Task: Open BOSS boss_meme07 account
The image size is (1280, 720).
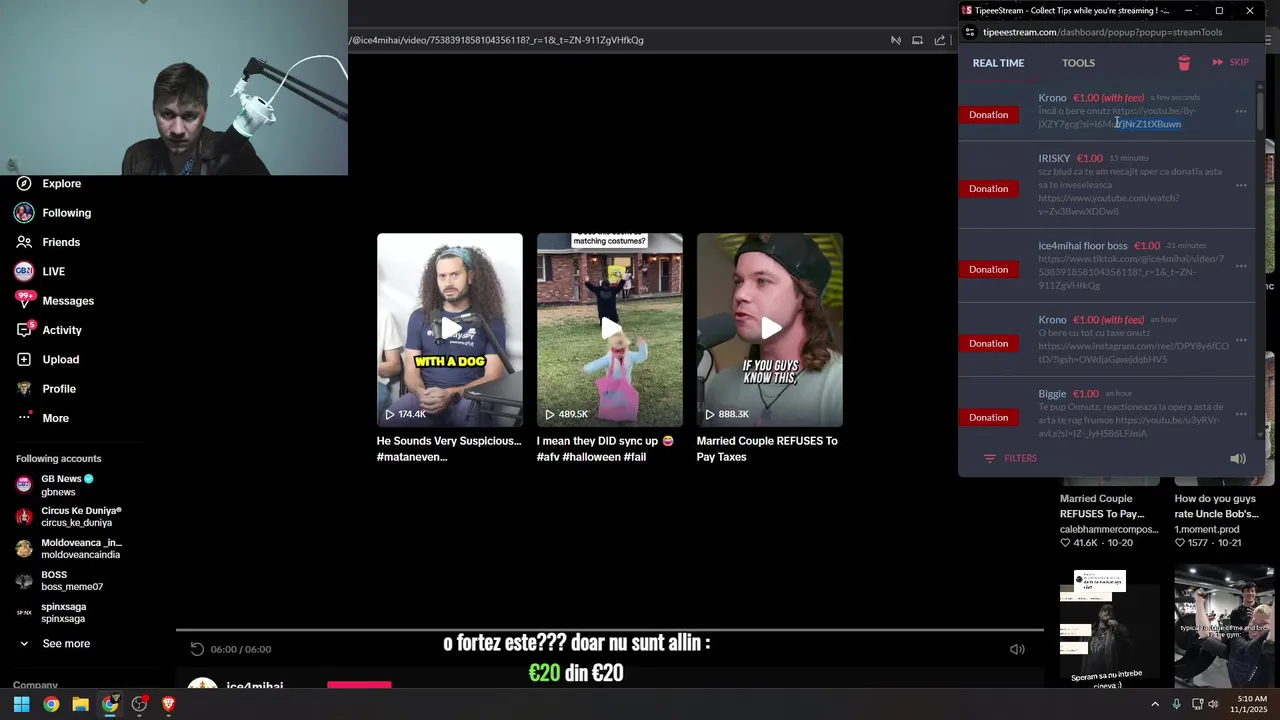Action: tap(60, 581)
